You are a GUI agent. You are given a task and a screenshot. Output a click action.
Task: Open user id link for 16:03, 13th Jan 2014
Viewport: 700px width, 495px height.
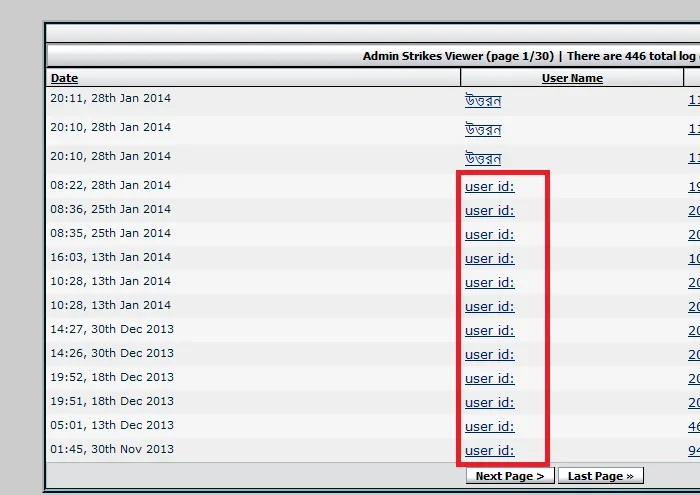click(490, 259)
